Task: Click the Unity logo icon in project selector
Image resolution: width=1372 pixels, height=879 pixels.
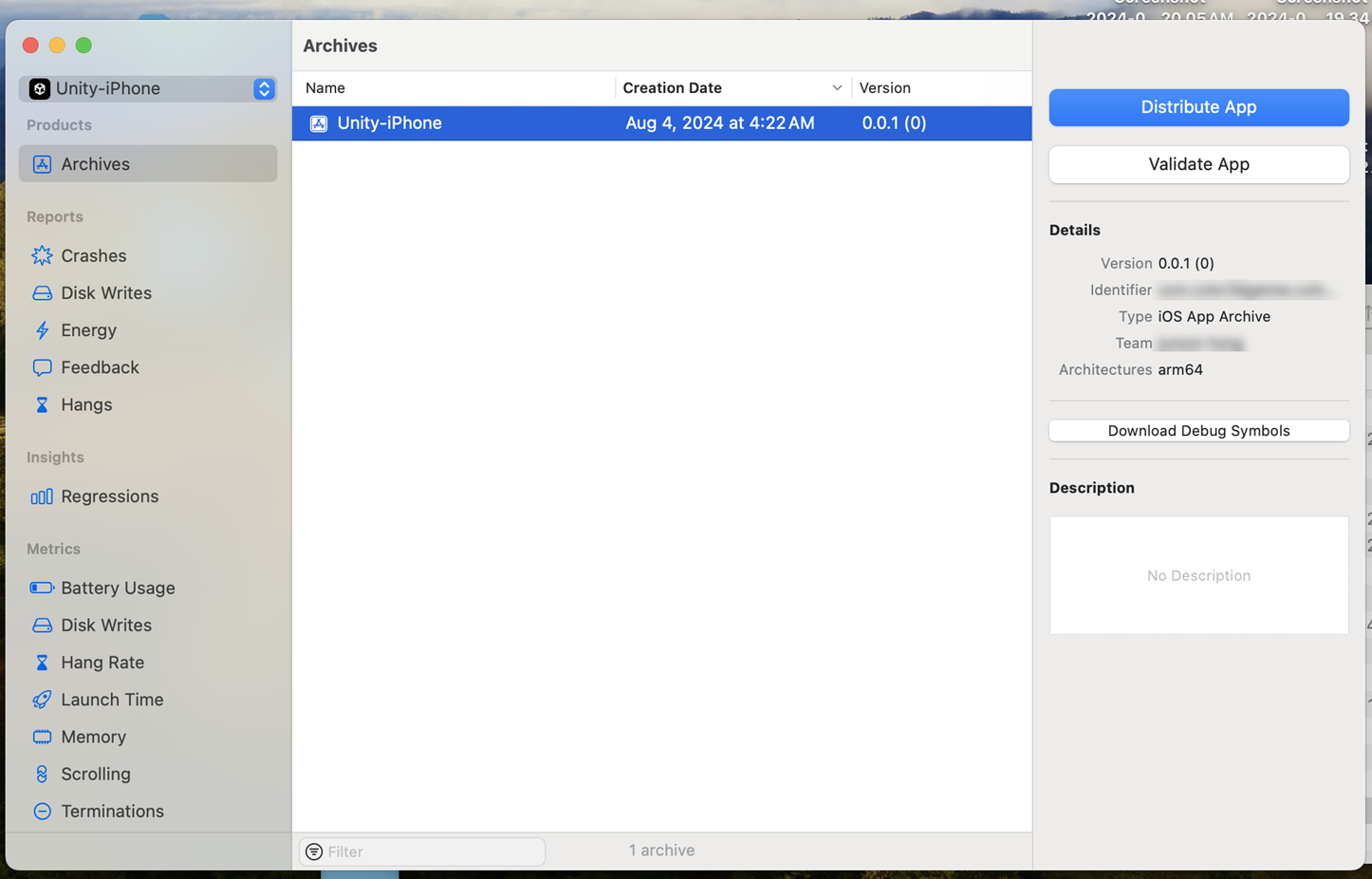Action: click(x=39, y=88)
